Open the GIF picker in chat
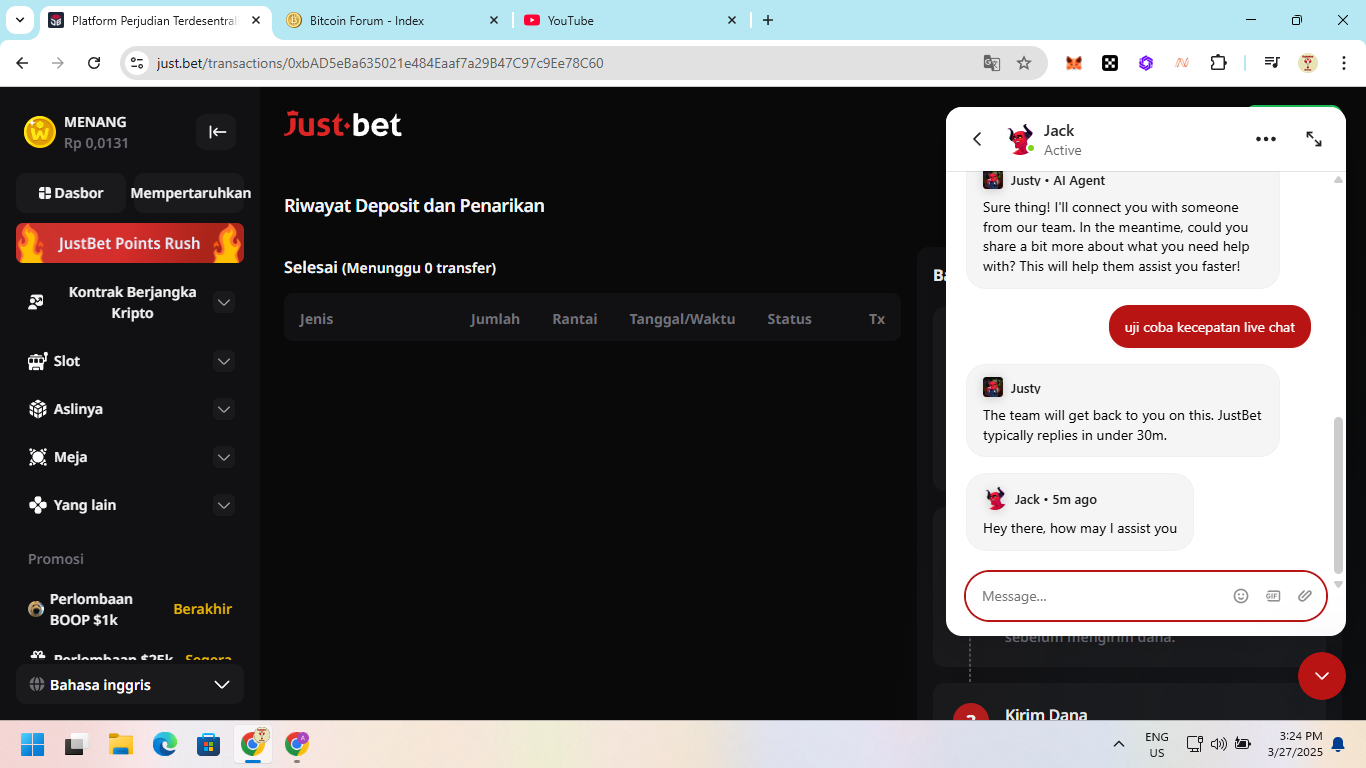 (x=1273, y=596)
